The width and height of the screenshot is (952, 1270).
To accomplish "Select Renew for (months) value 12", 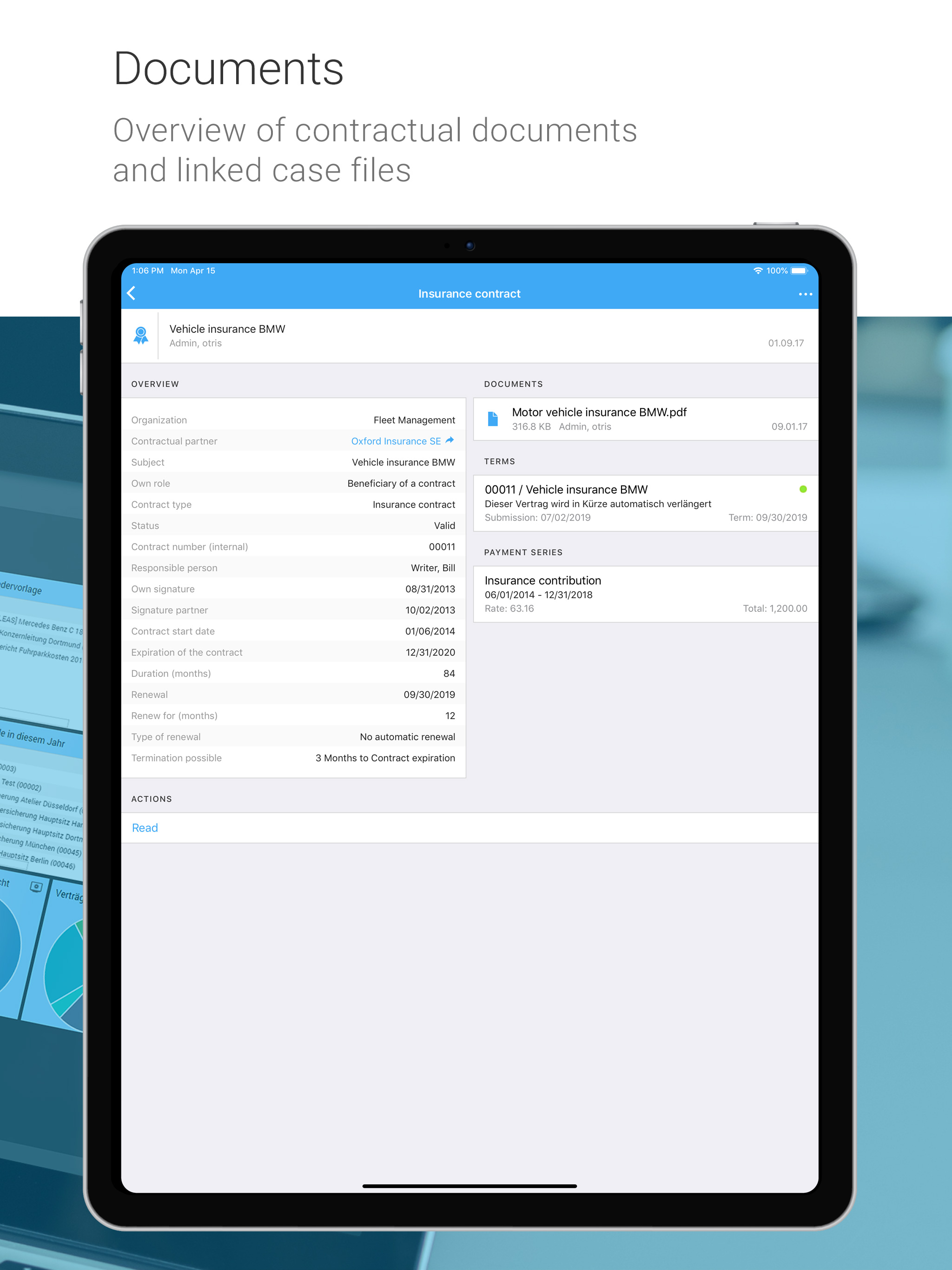I will tap(450, 716).
